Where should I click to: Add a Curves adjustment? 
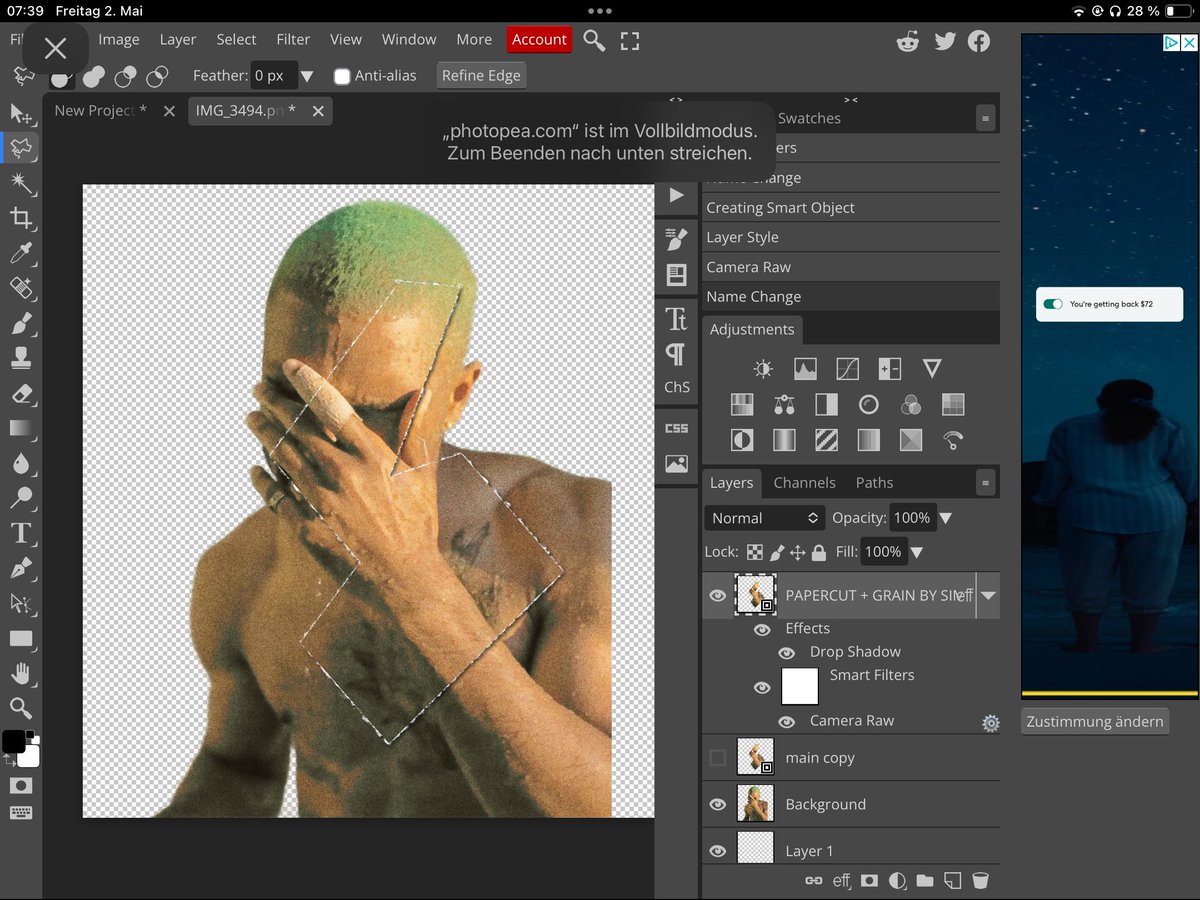pos(847,369)
